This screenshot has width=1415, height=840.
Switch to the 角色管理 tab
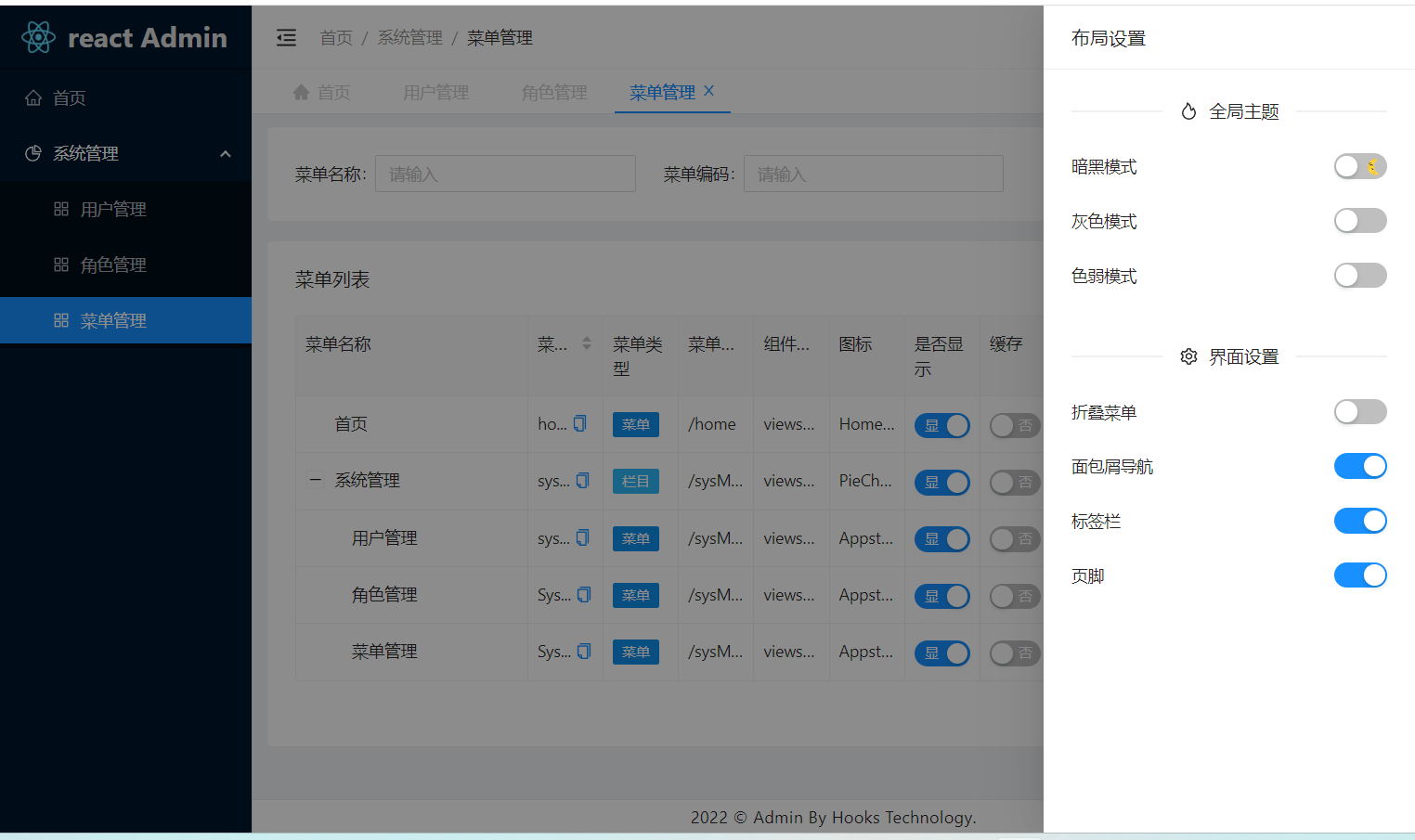[554, 92]
